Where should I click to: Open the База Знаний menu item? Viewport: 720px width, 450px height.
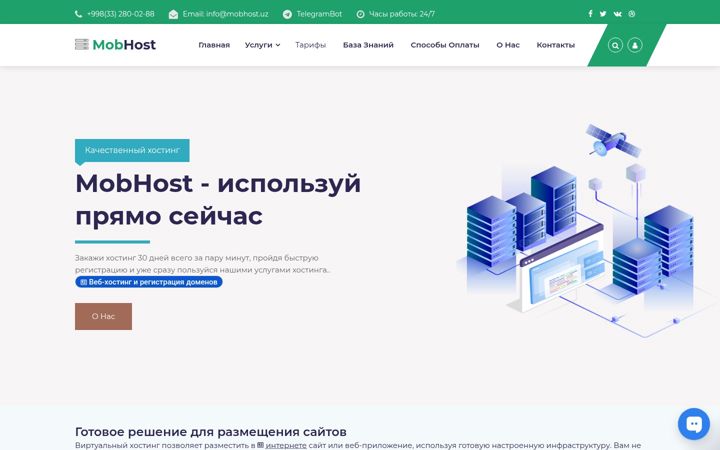(x=368, y=45)
